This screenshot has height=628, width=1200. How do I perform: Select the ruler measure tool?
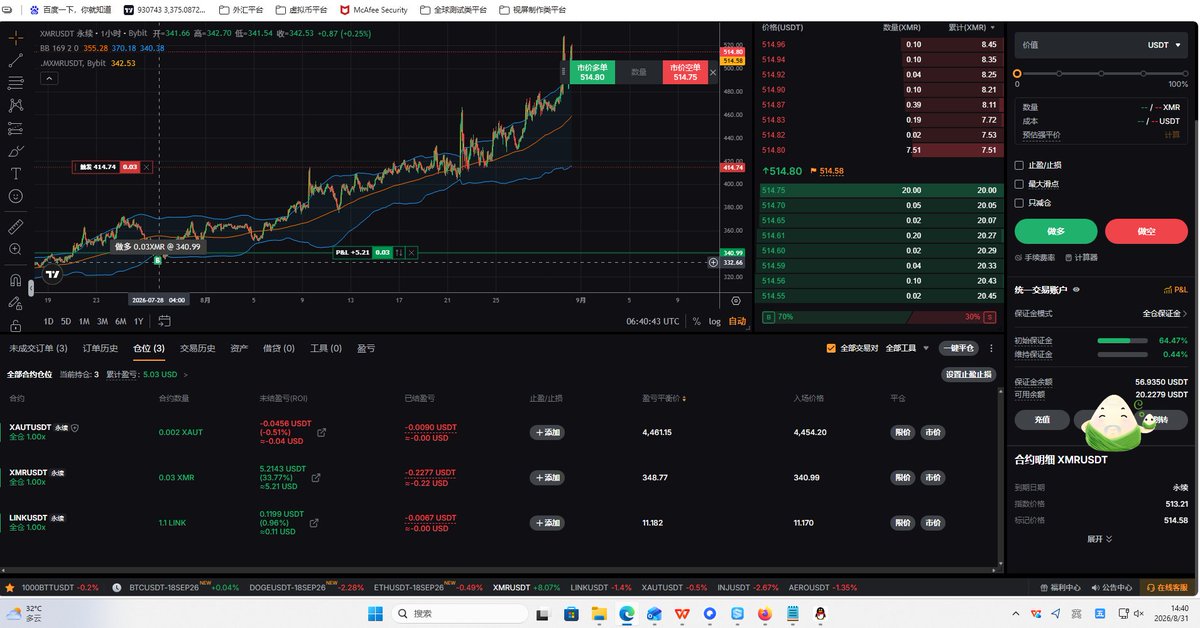point(16,226)
